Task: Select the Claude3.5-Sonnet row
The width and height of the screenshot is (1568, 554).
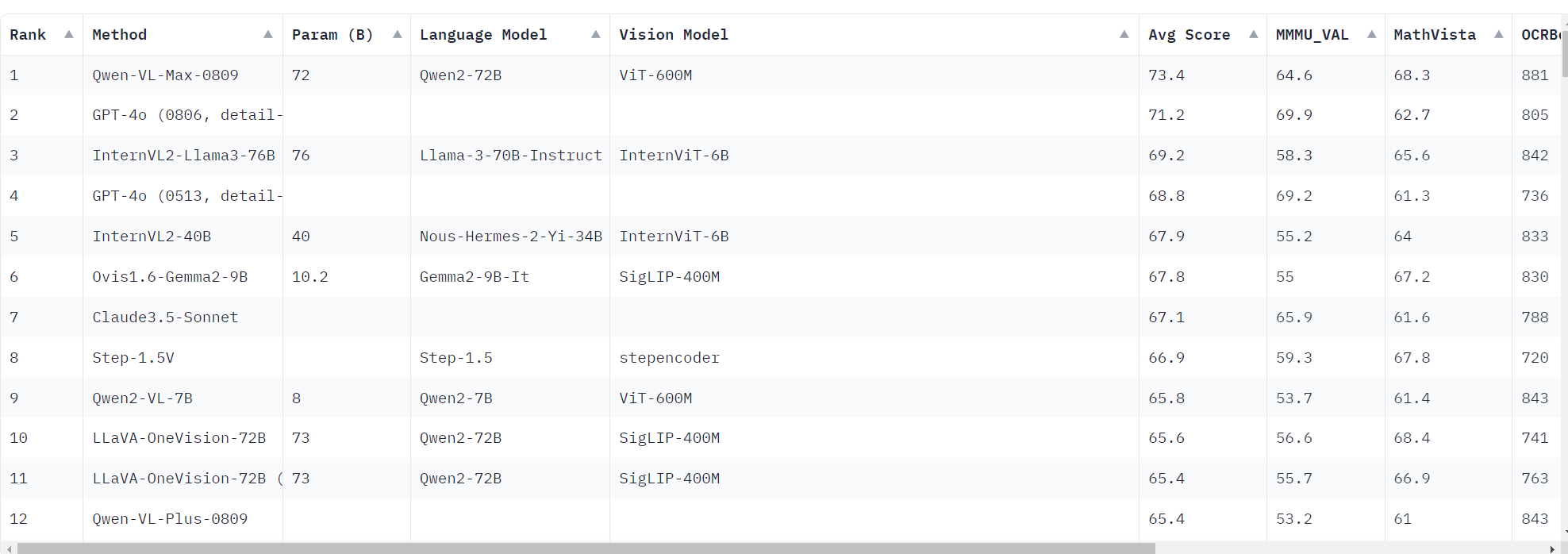Action: [165, 317]
